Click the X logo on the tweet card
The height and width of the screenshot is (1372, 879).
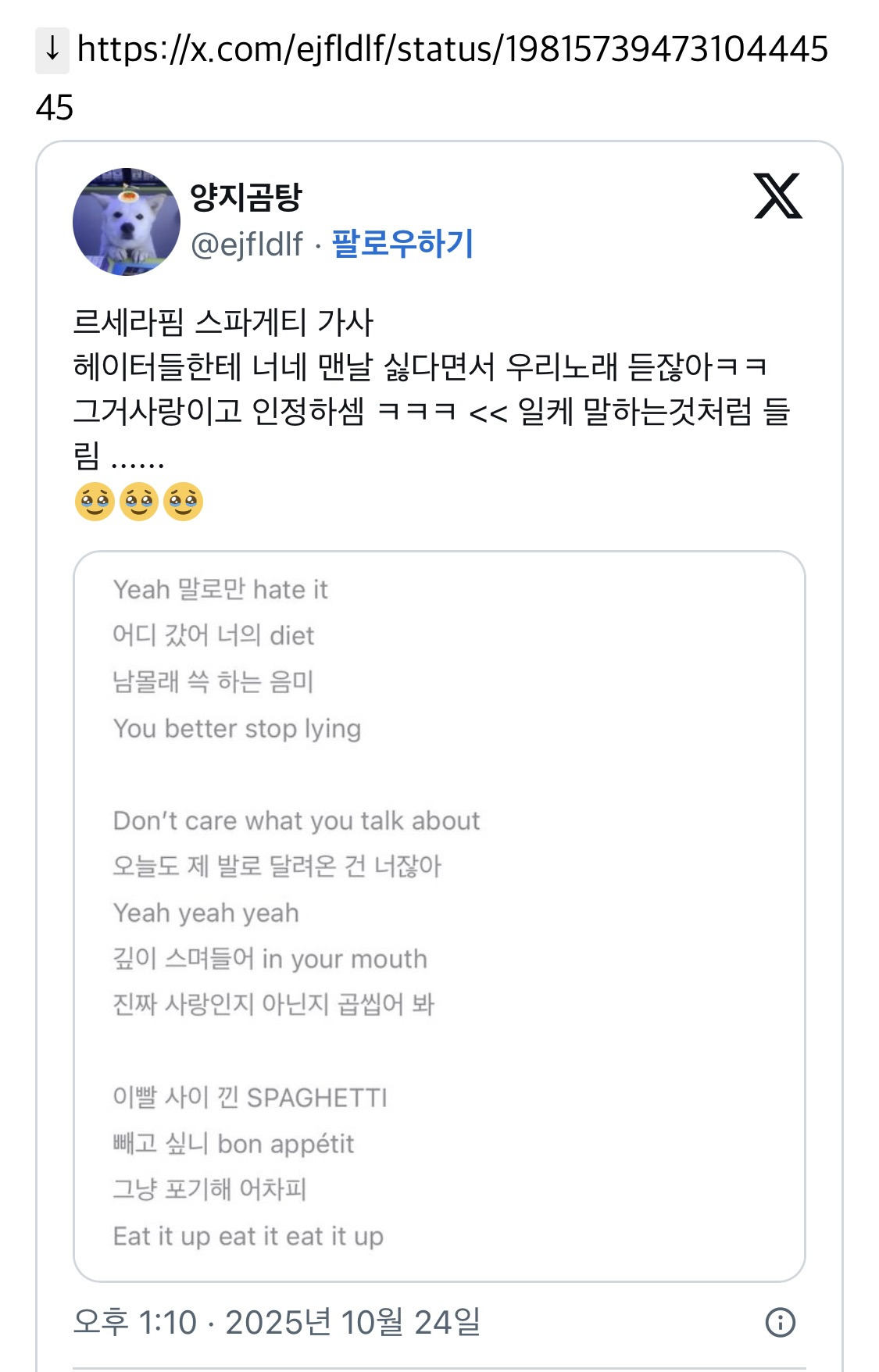click(777, 196)
